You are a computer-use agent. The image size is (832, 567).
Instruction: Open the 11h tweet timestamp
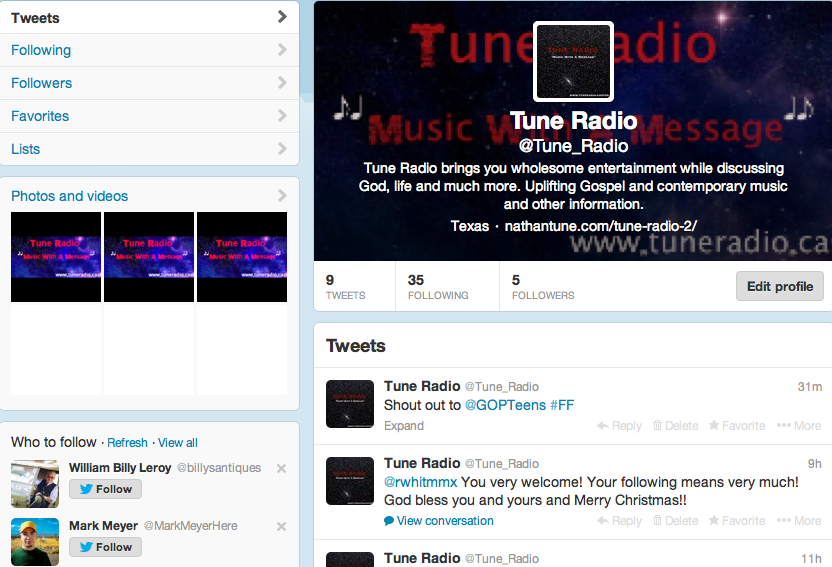point(811,559)
